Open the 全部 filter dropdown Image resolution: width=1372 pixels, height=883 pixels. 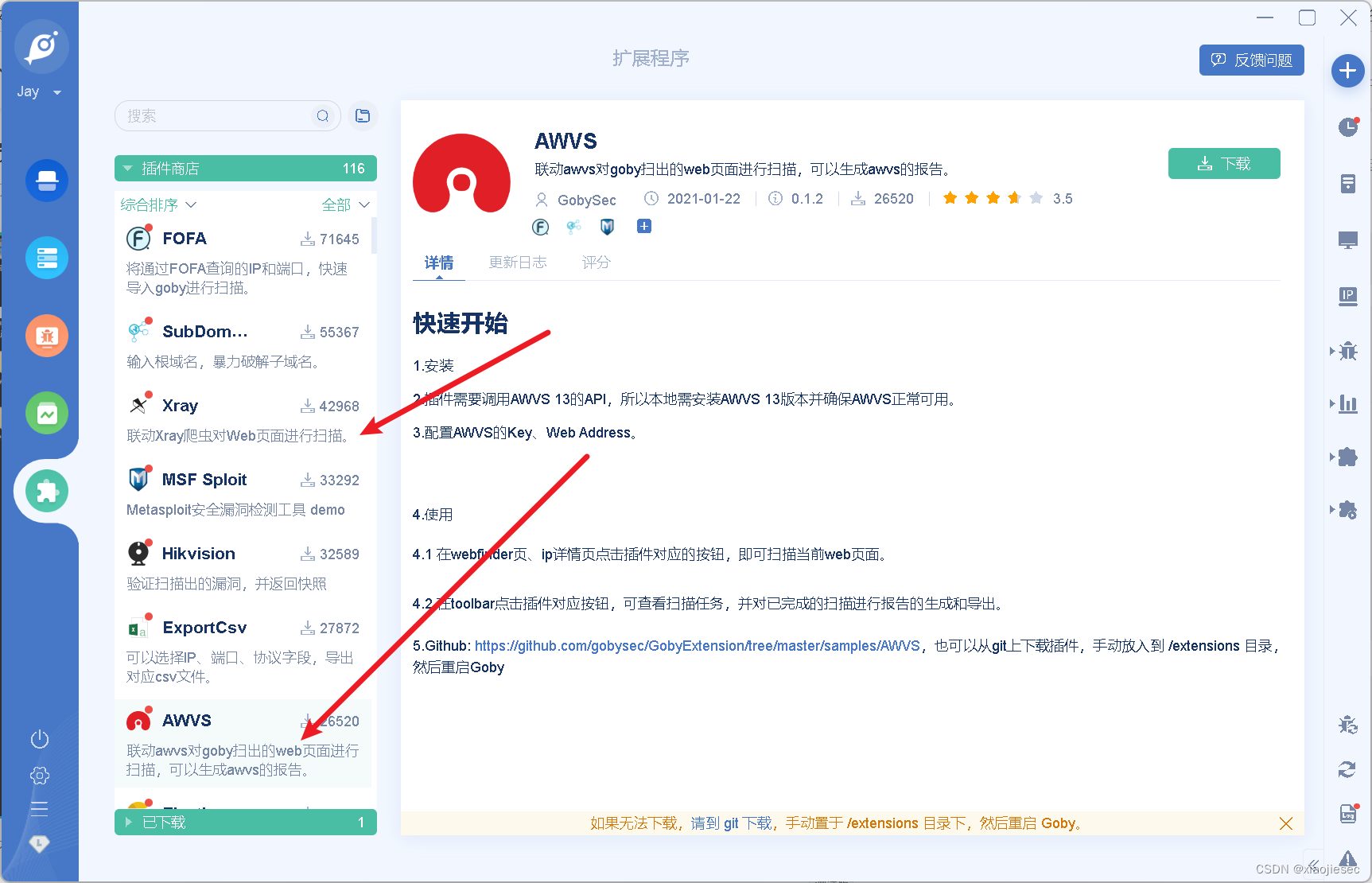coord(345,205)
